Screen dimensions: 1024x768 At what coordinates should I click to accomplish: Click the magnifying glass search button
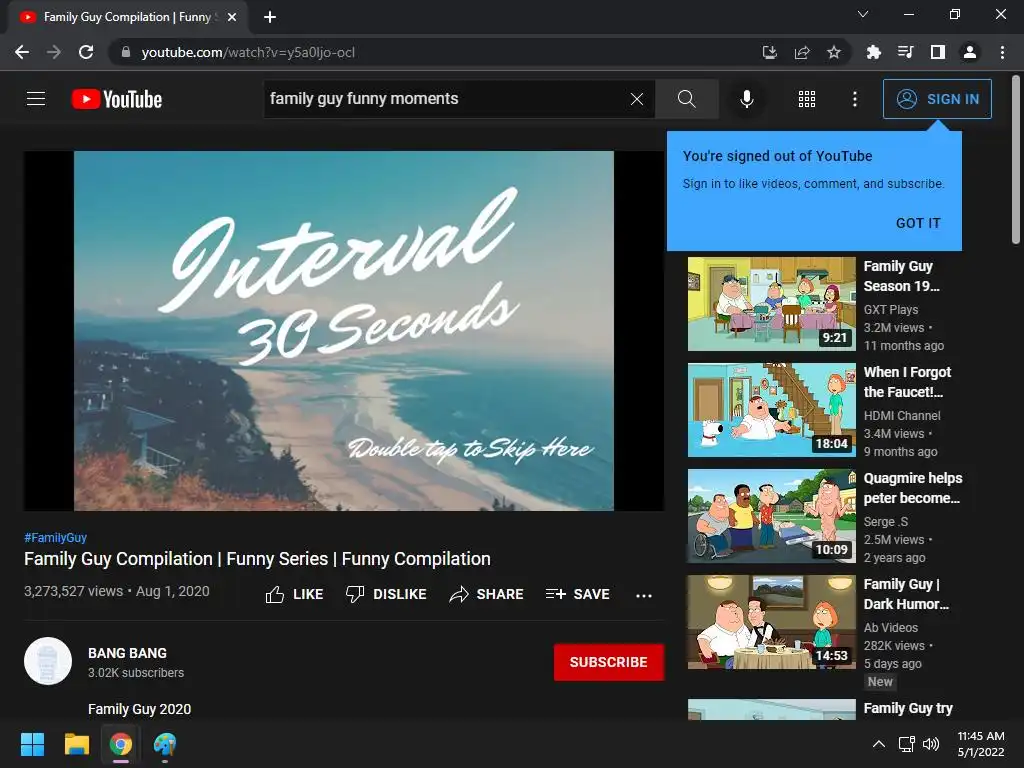(x=686, y=99)
